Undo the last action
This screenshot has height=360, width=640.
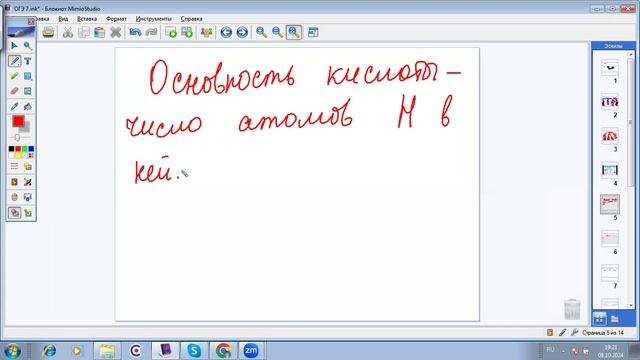tap(135, 32)
